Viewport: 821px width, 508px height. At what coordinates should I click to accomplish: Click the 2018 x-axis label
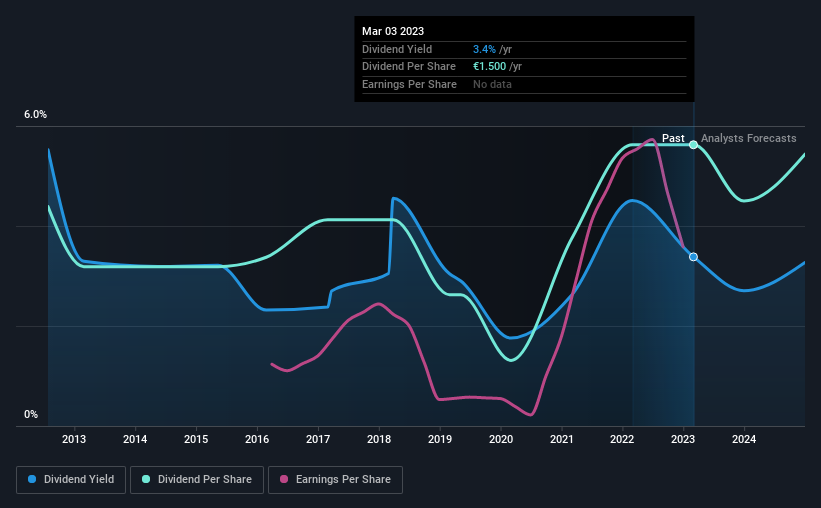click(379, 439)
